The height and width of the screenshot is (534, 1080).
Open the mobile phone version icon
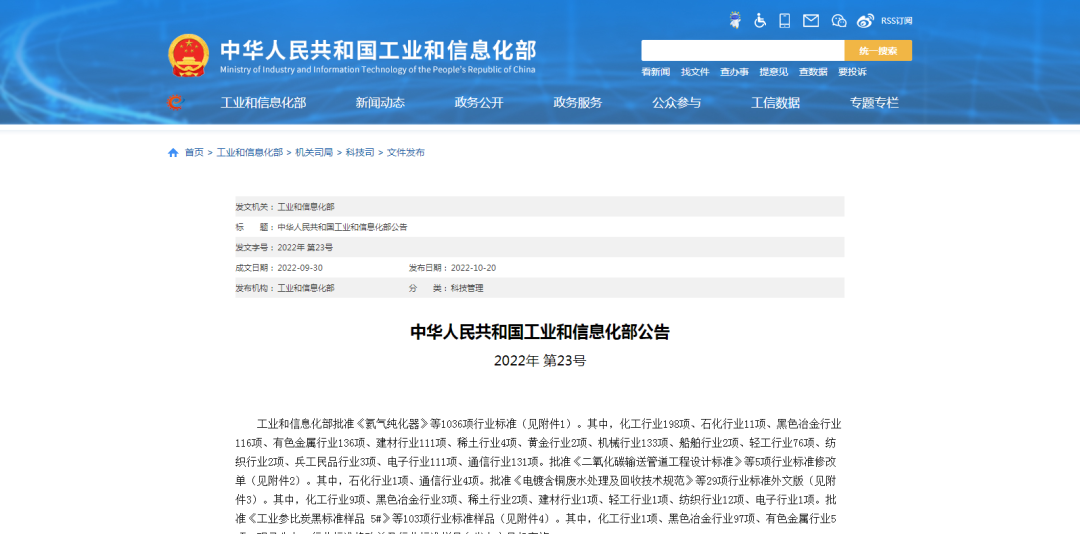785,21
